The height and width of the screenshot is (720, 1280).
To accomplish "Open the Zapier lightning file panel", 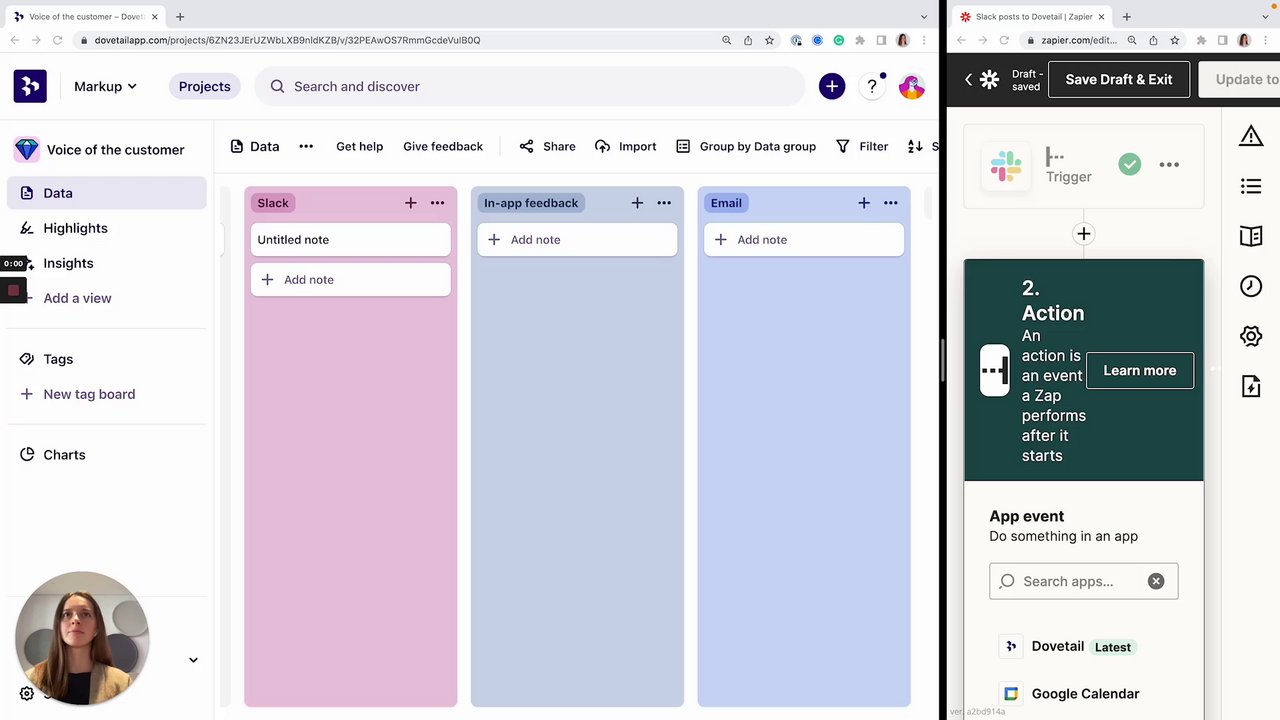I will pos(1251,386).
